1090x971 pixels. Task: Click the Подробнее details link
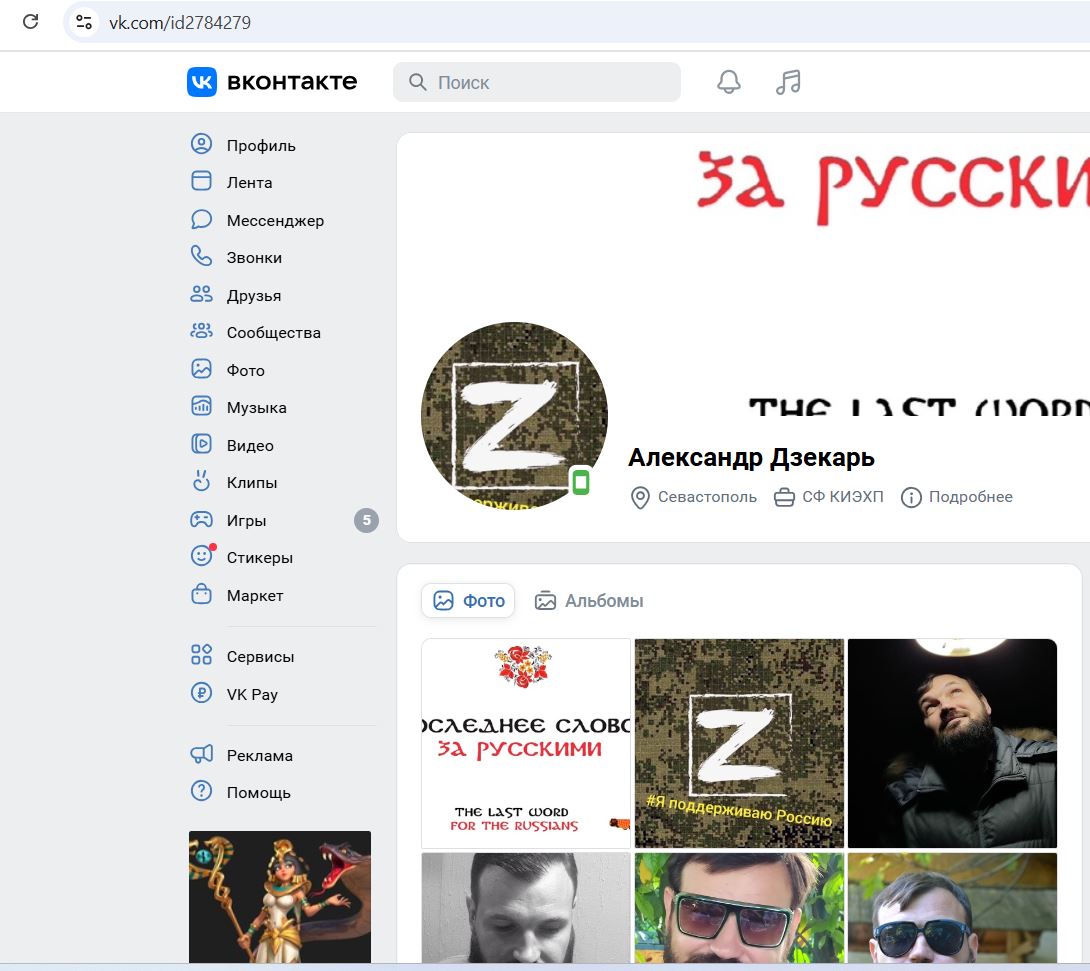[x=970, y=497]
